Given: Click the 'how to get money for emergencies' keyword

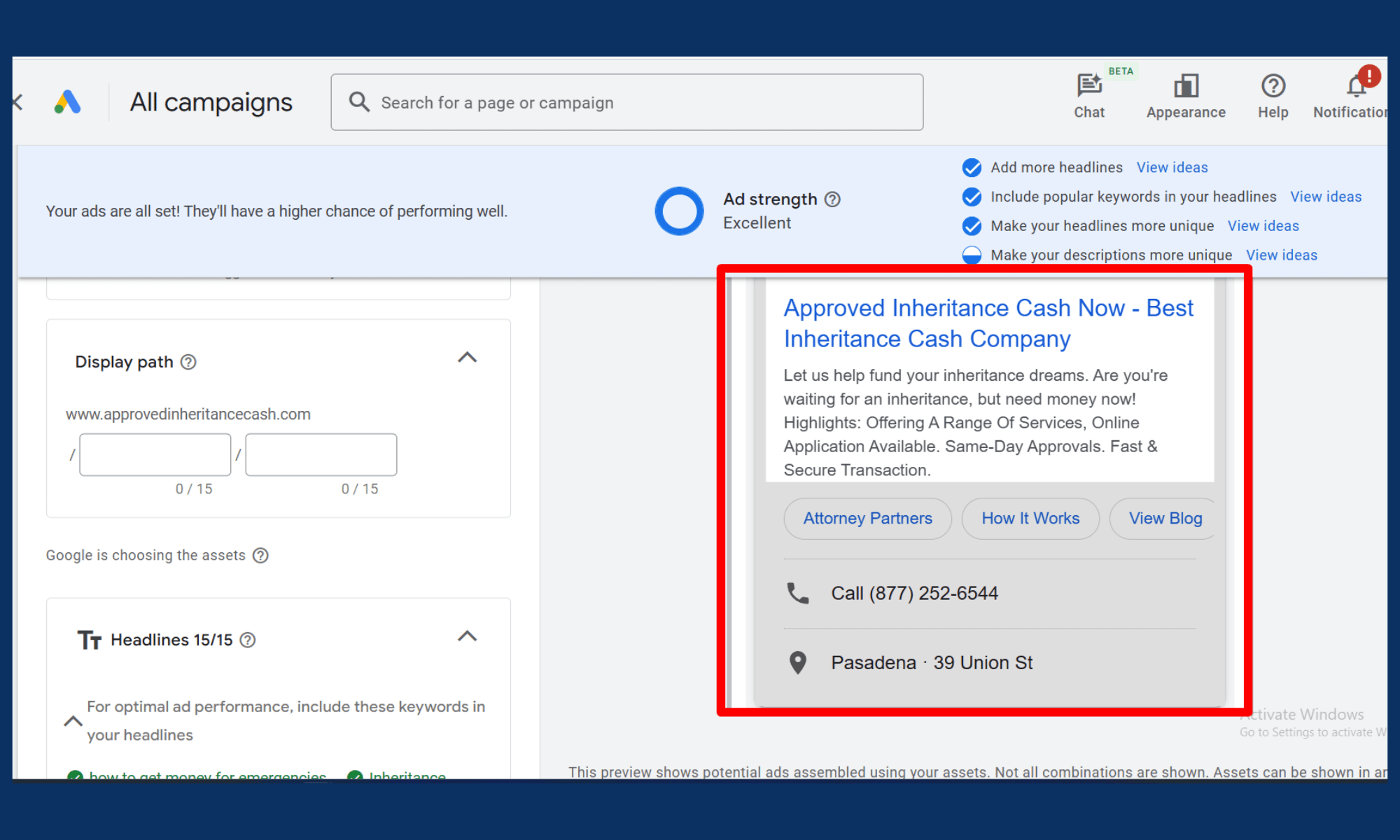Looking at the screenshot, I should (x=207, y=775).
